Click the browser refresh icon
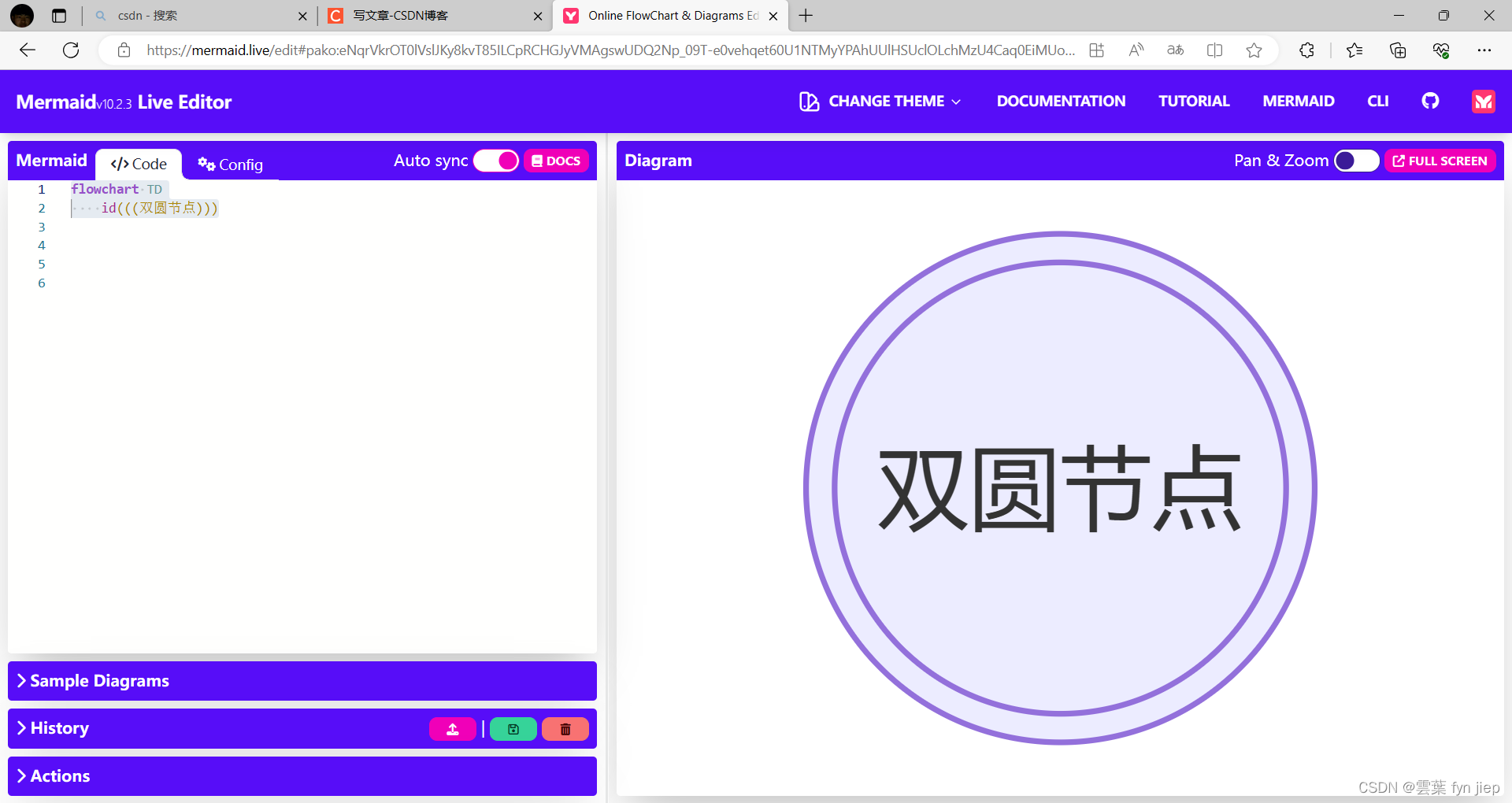 [71, 50]
